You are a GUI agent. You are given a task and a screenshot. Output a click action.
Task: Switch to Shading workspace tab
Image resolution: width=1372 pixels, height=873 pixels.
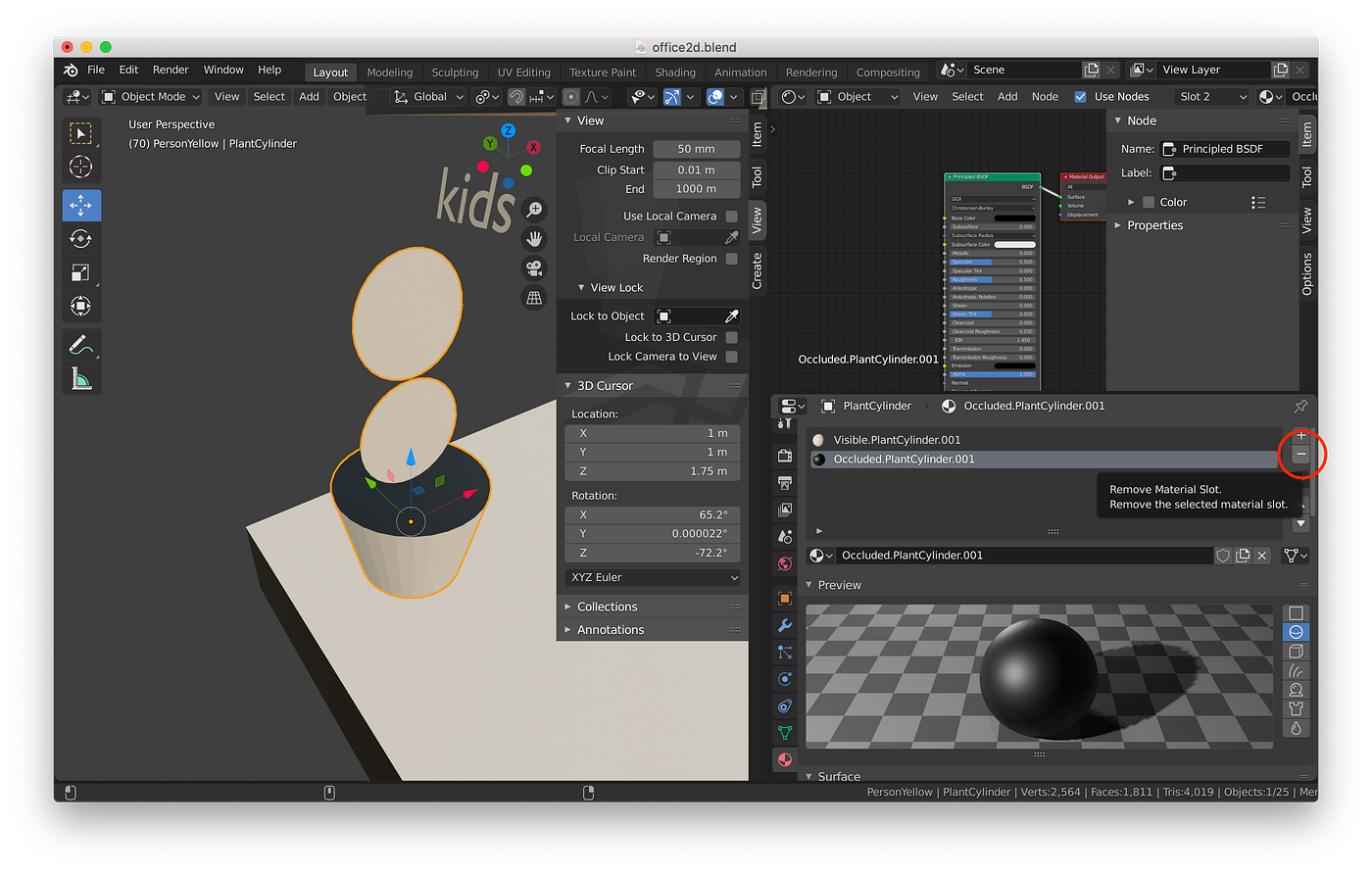pyautogui.click(x=675, y=73)
